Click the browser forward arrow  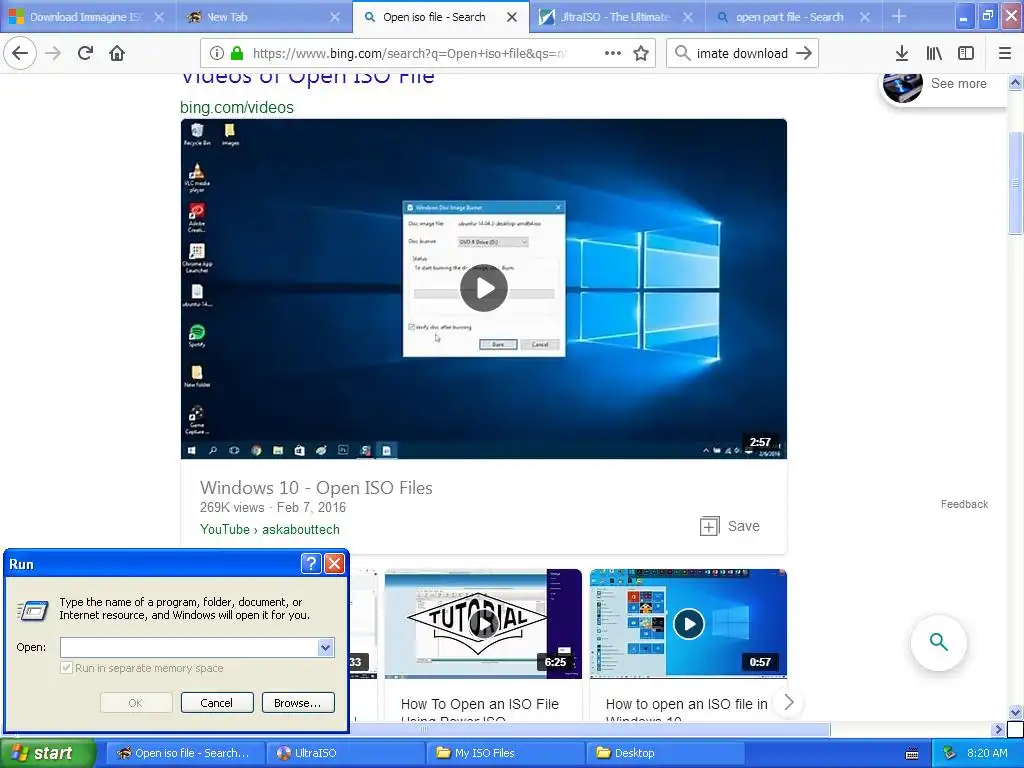pyautogui.click(x=53, y=53)
